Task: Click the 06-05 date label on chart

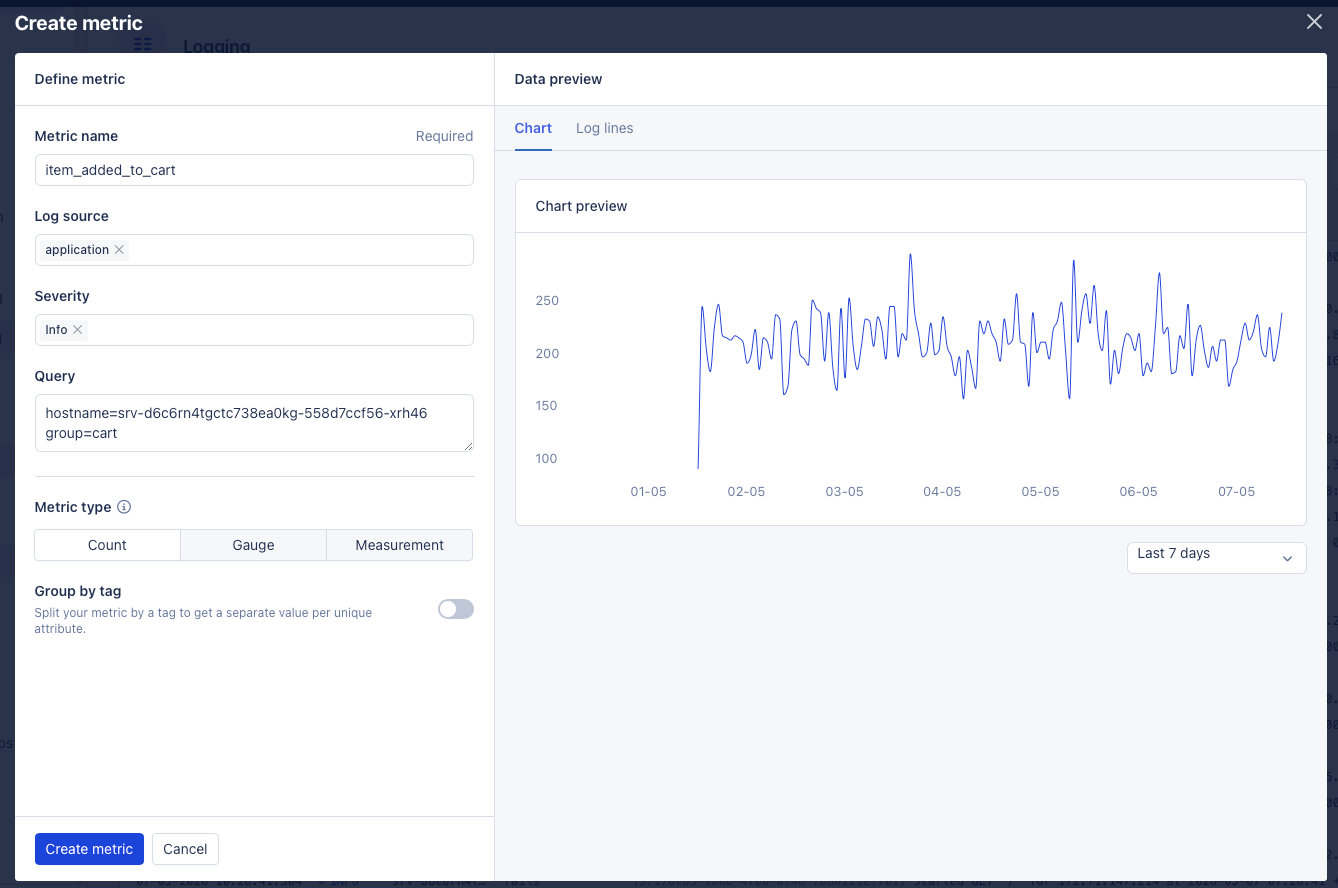Action: pos(1138,492)
